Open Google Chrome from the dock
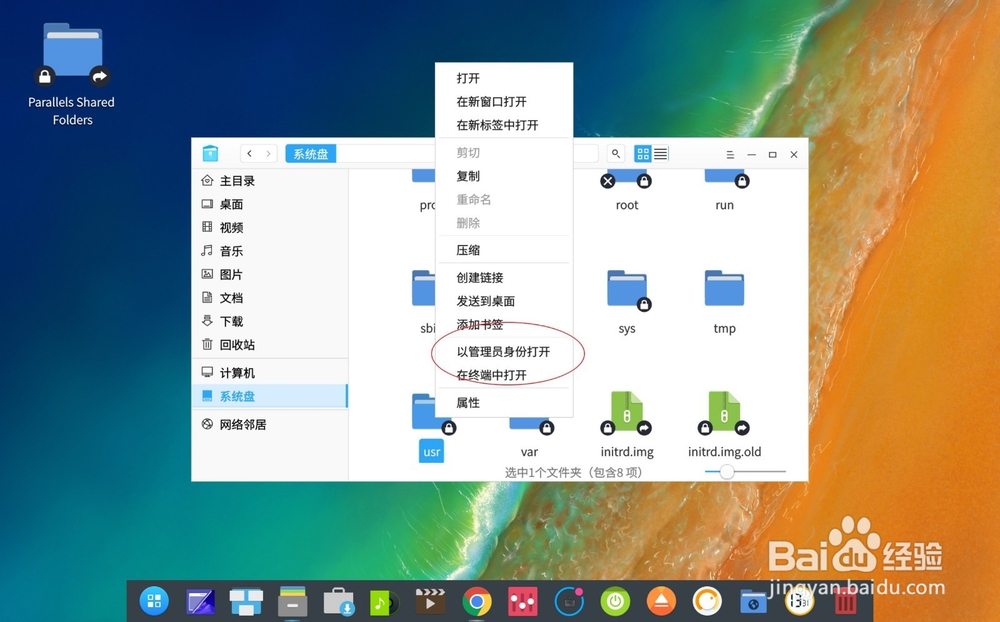 coord(477,601)
